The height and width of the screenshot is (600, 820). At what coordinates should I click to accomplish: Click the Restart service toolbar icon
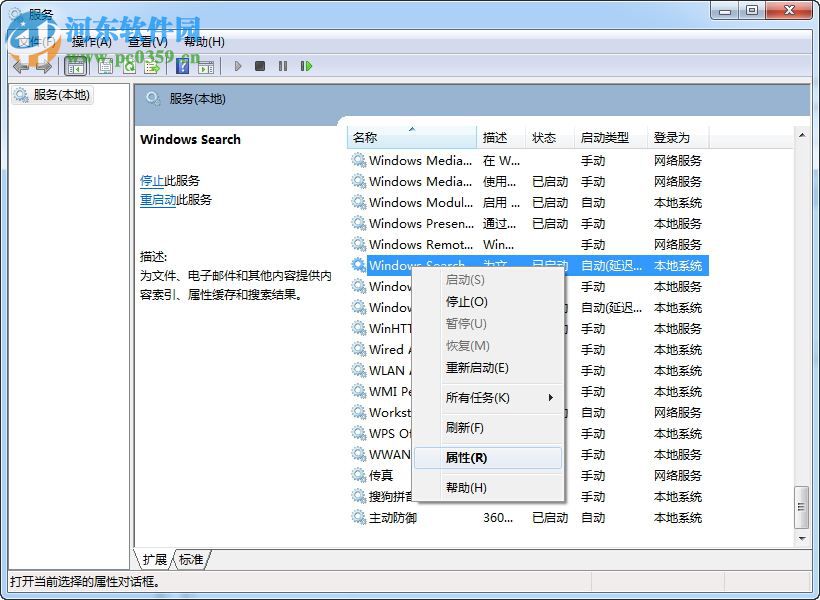[x=307, y=66]
